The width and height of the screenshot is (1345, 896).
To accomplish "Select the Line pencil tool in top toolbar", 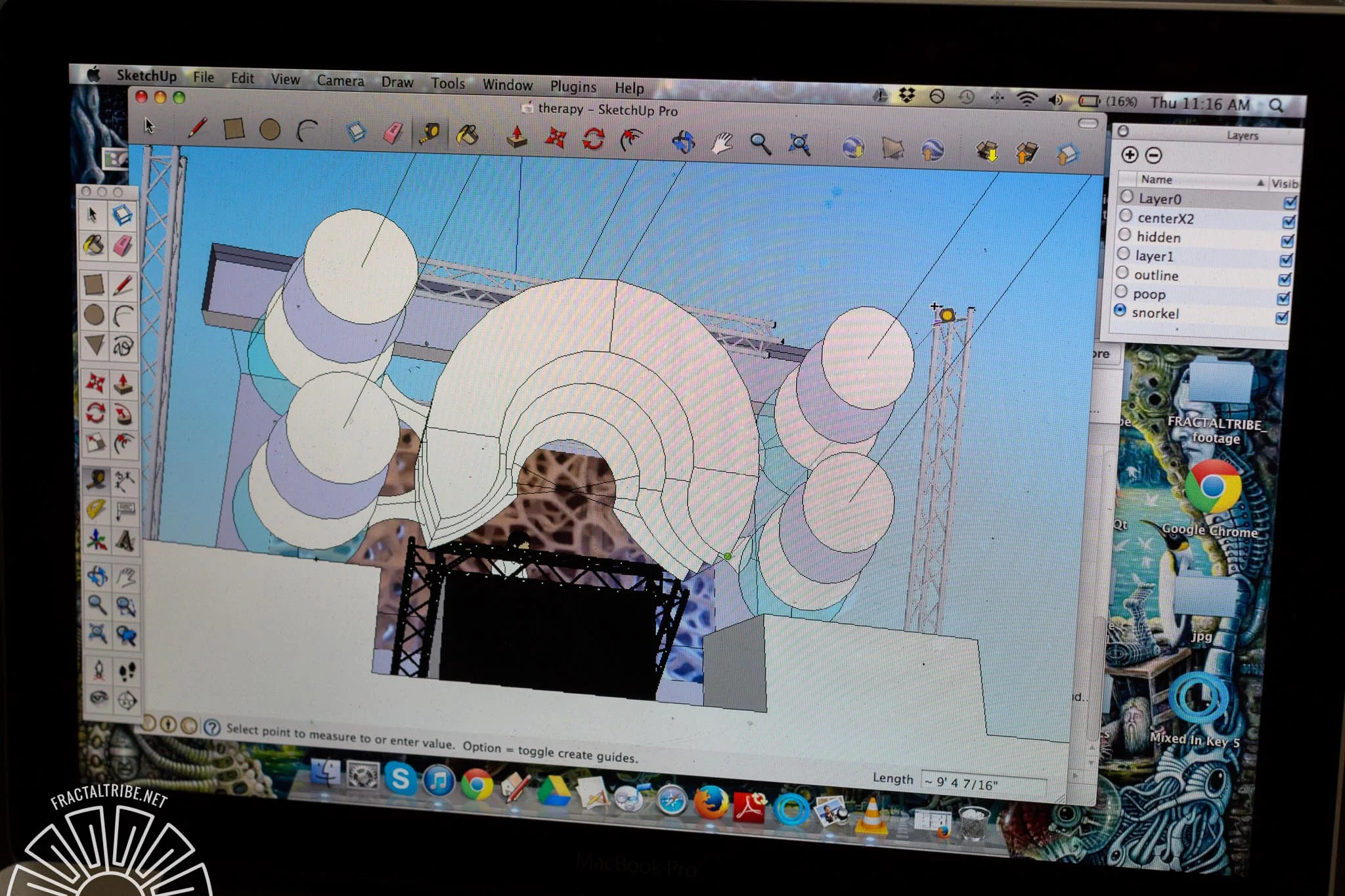I will pyautogui.click(x=197, y=127).
